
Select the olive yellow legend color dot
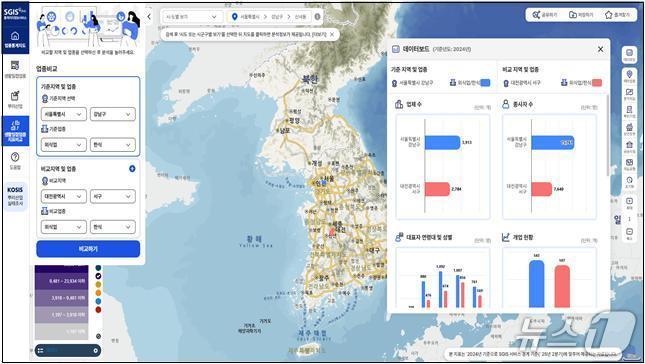[98, 285]
